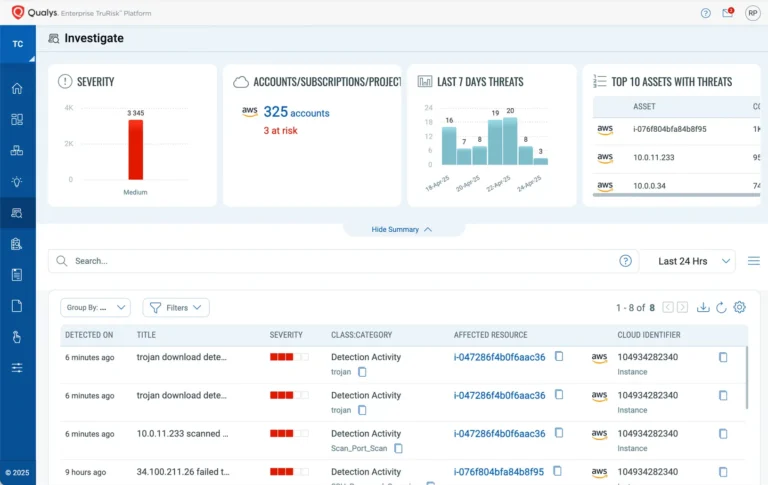The image size is (768, 485).
Task: Open the help icon in top header
Action: (x=706, y=13)
